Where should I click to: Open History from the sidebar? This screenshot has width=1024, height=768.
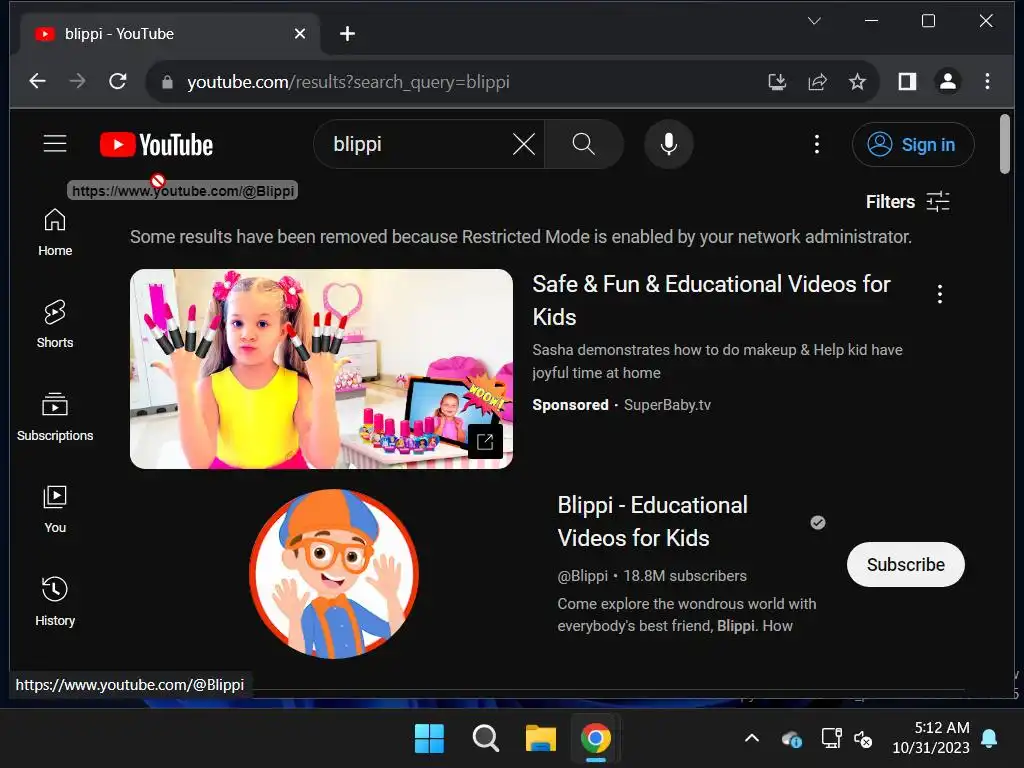pyautogui.click(x=55, y=602)
